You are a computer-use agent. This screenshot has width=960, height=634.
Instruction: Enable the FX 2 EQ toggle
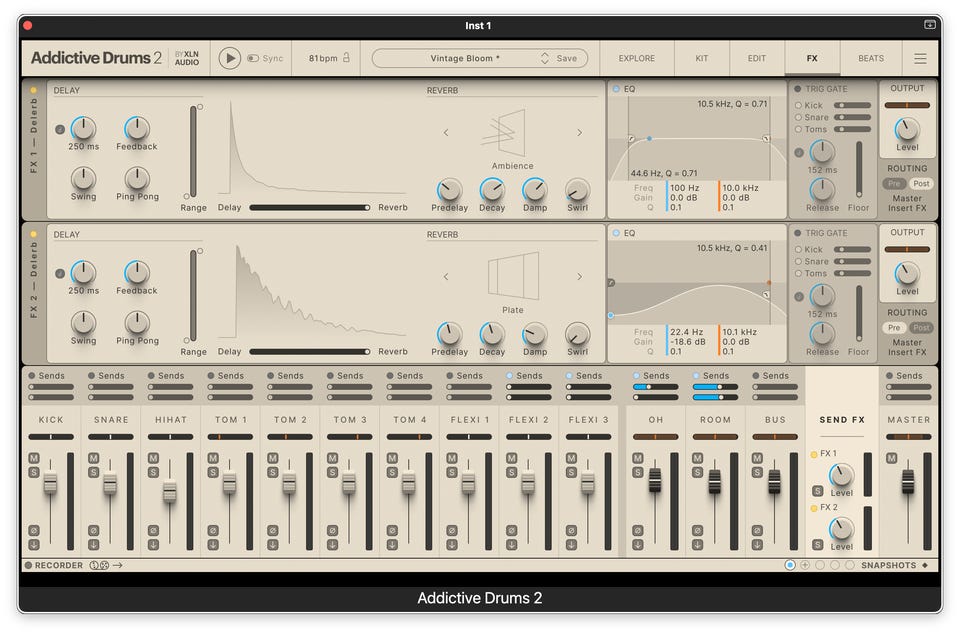(x=616, y=233)
